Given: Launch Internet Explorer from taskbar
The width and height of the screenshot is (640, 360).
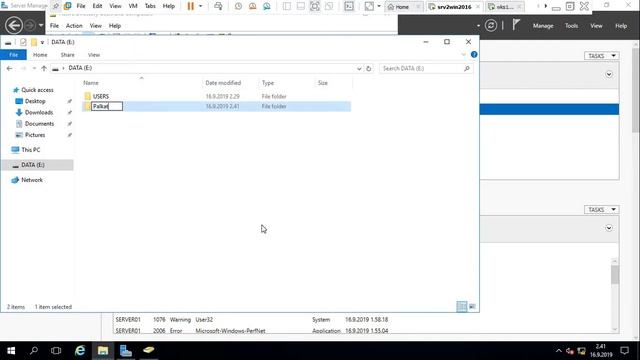Looking at the screenshot, I should pyautogui.click(x=80, y=351).
